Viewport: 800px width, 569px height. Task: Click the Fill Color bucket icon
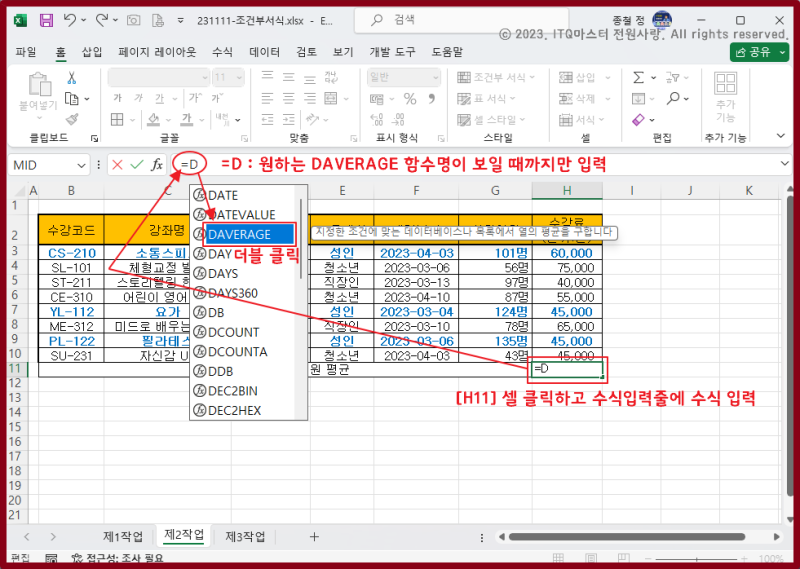click(x=153, y=119)
